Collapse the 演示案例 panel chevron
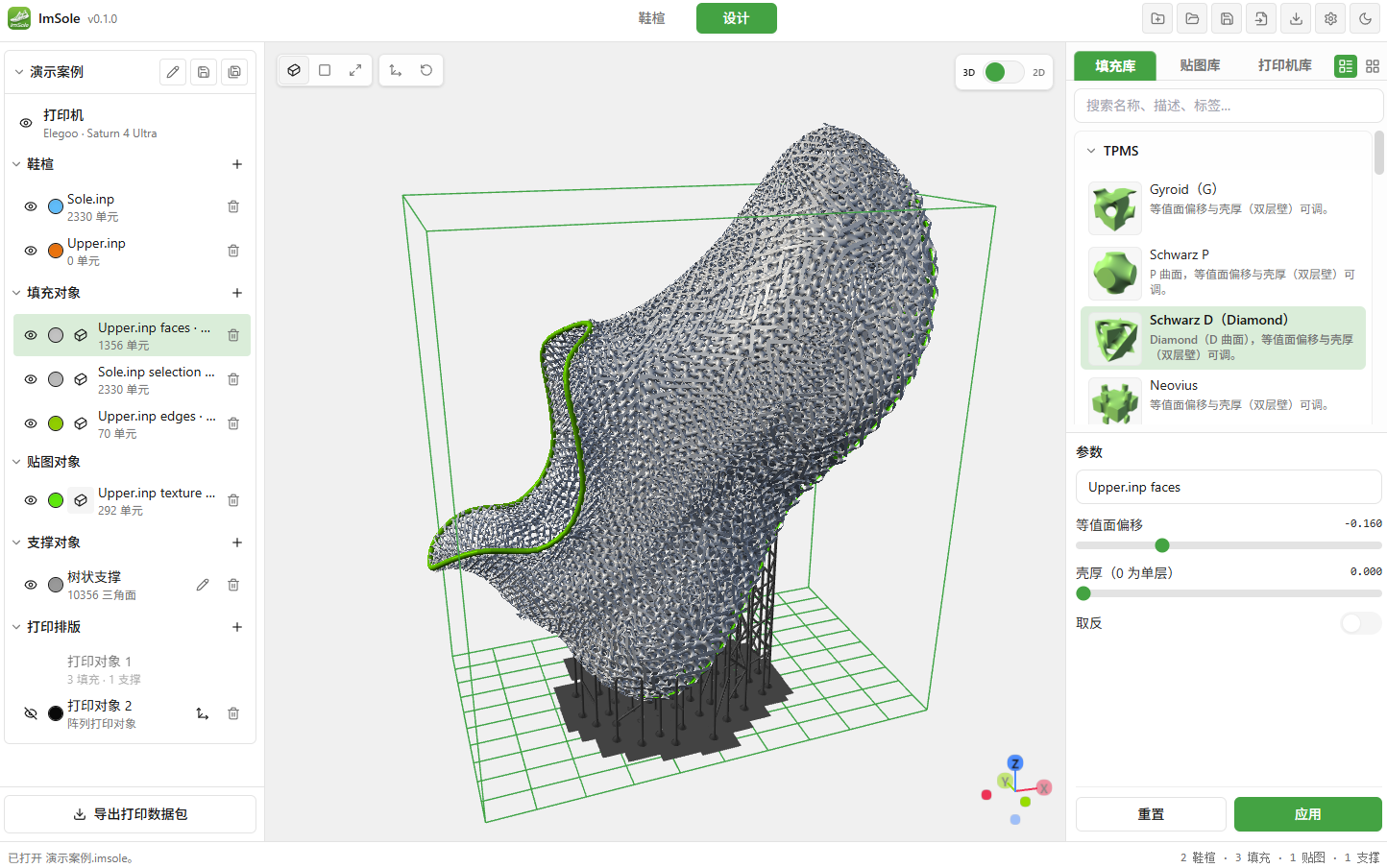 pyautogui.click(x=18, y=72)
